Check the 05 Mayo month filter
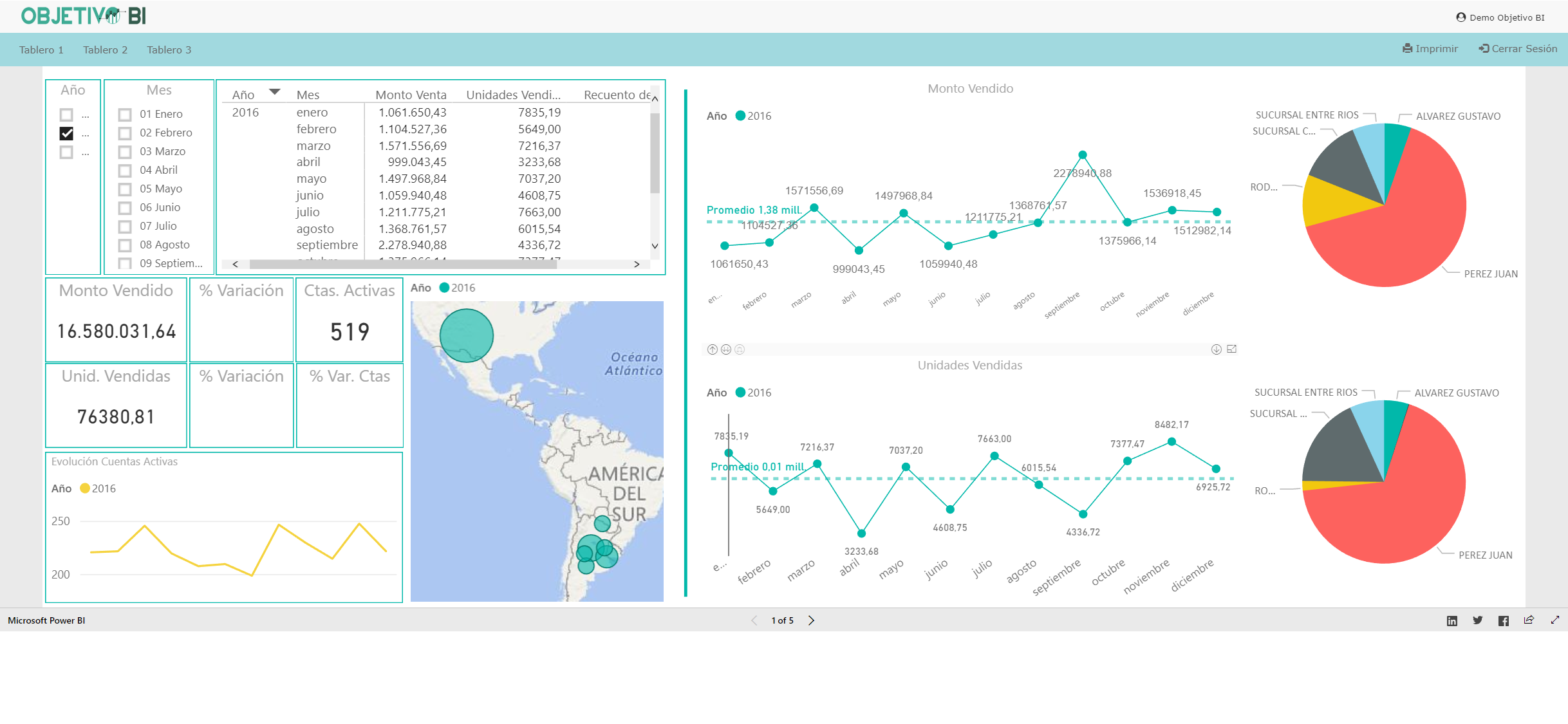Screen dimensions: 1568x724 [x=125, y=189]
